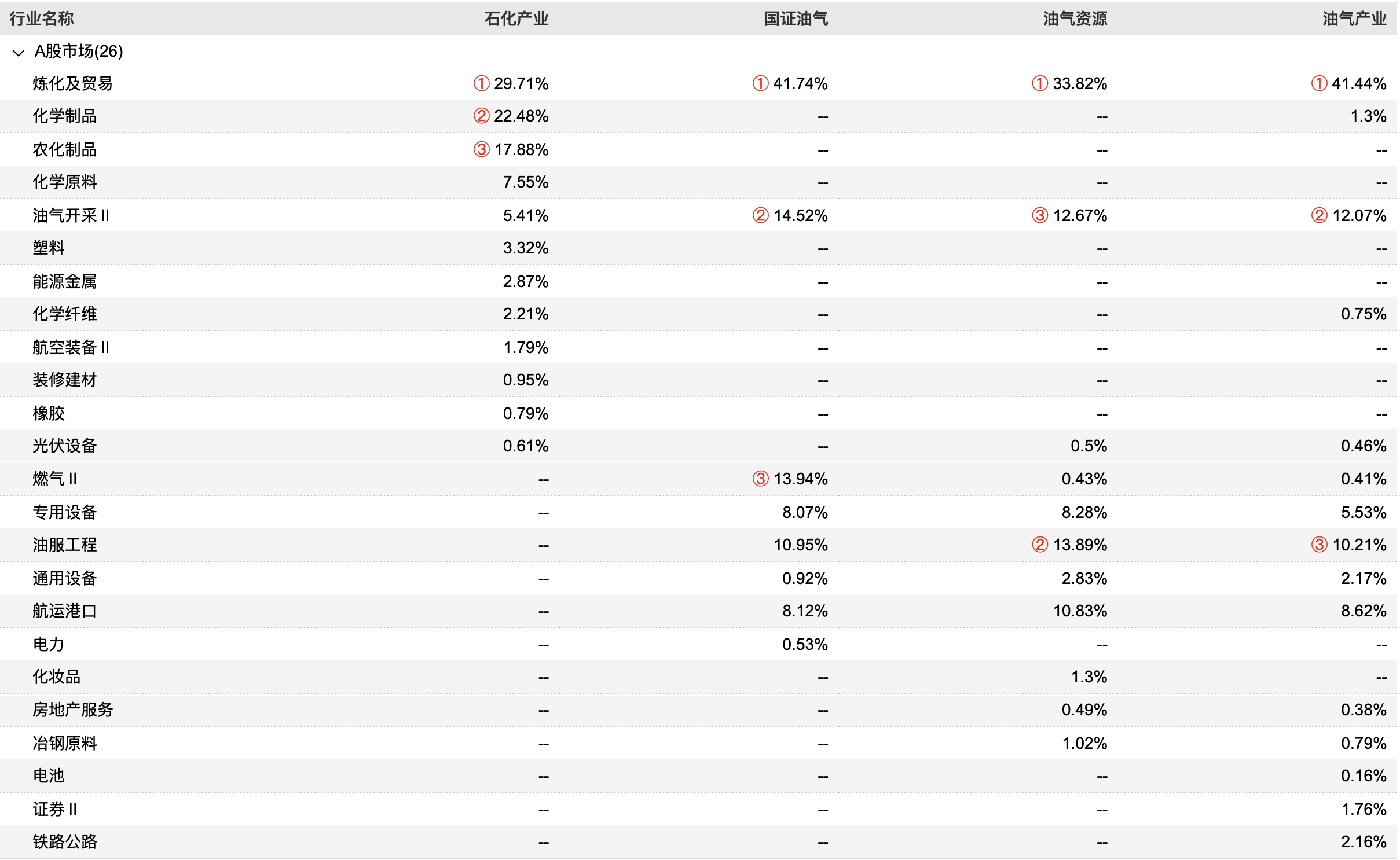Select the 铁路公路 row label
The height and width of the screenshot is (860, 1400).
pyautogui.click(x=65, y=841)
